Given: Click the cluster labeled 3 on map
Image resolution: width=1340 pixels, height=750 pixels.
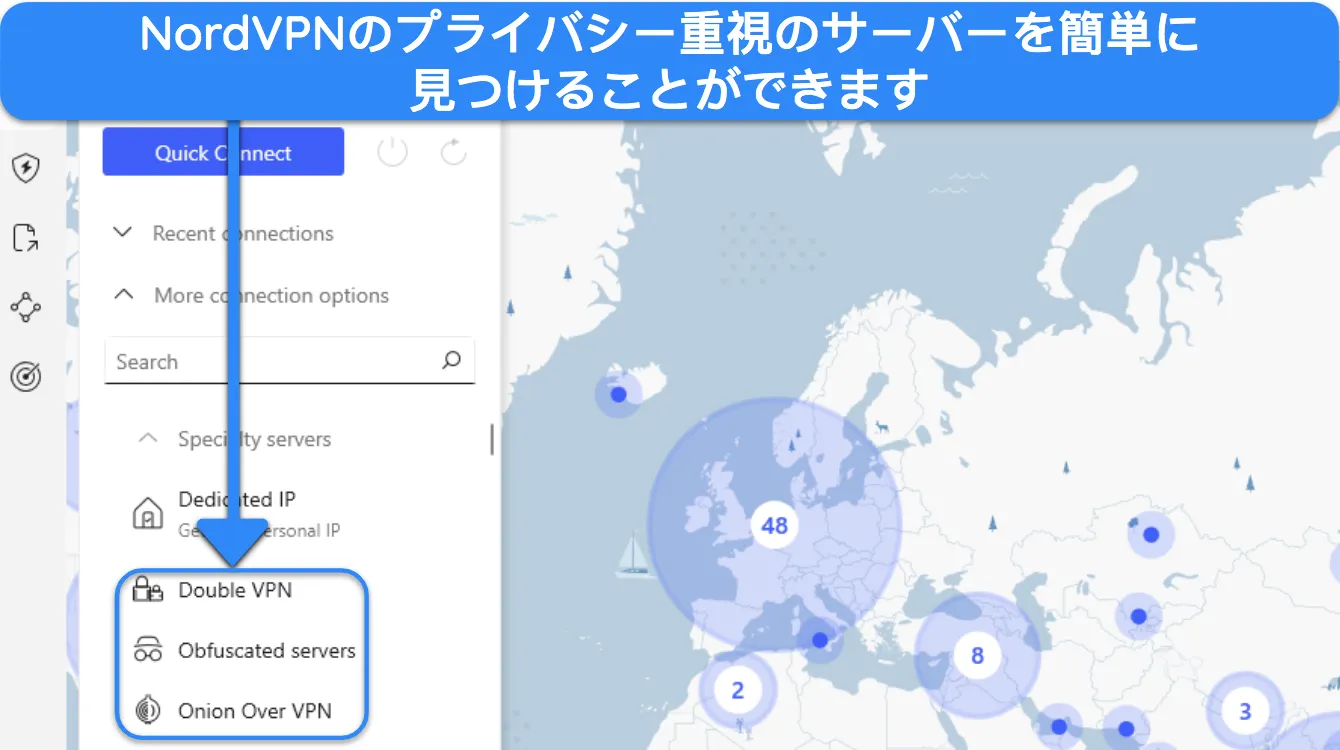Looking at the screenshot, I should pos(1245,712).
